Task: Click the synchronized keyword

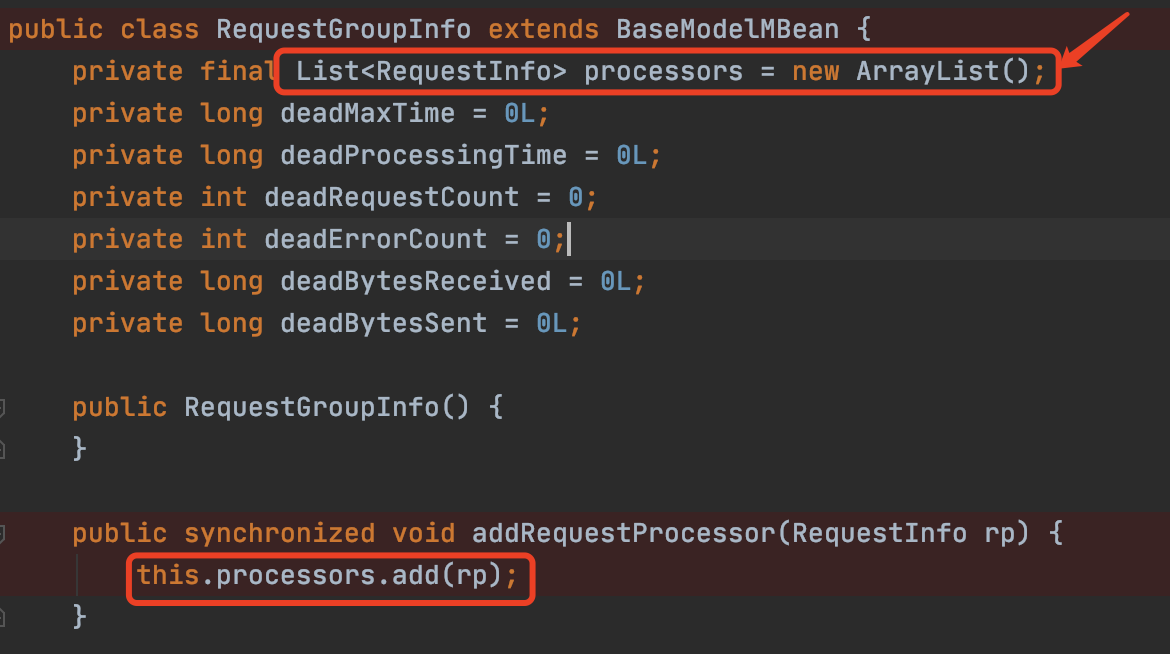Action: [279, 533]
